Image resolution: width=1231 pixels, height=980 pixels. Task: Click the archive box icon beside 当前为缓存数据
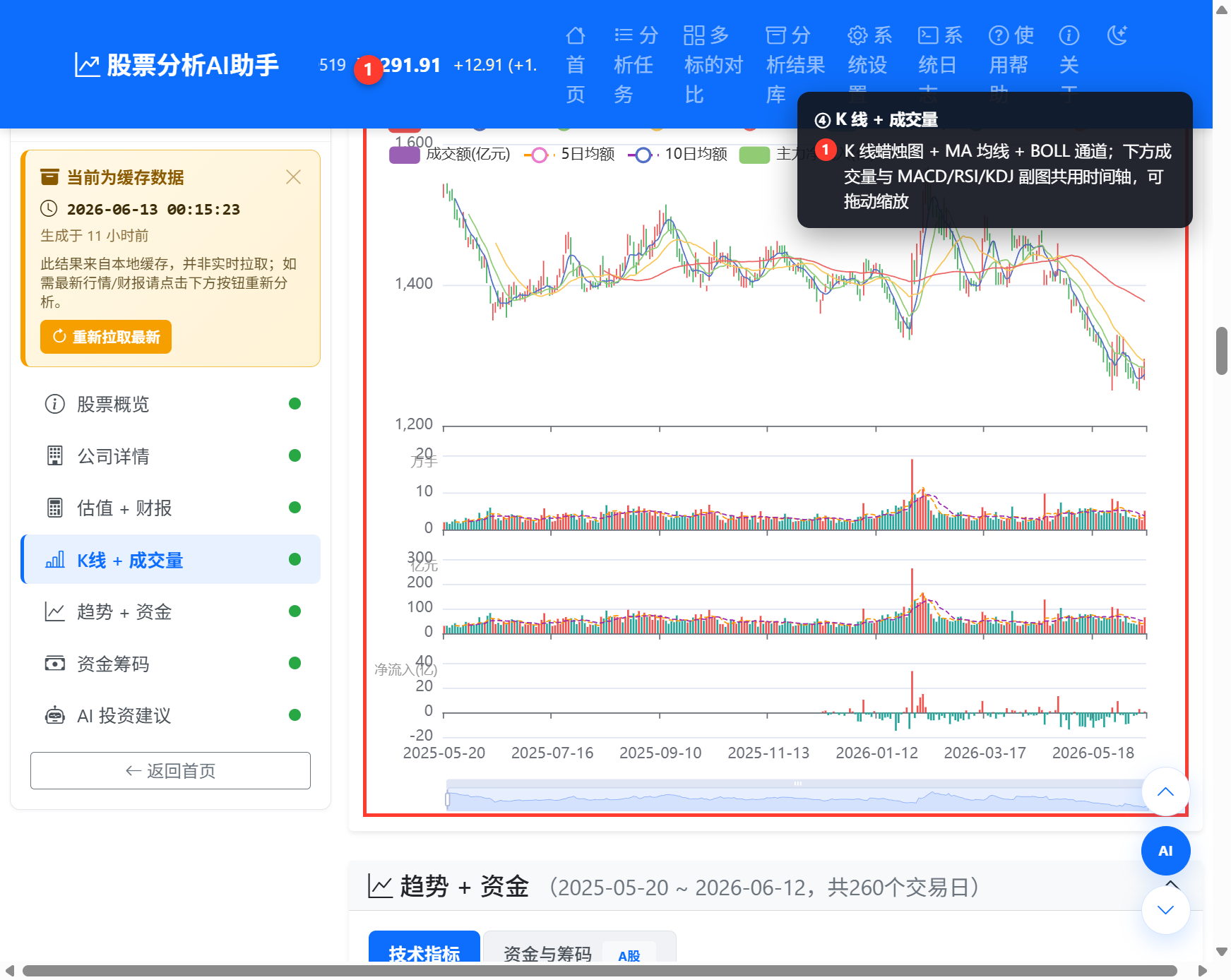(49, 177)
